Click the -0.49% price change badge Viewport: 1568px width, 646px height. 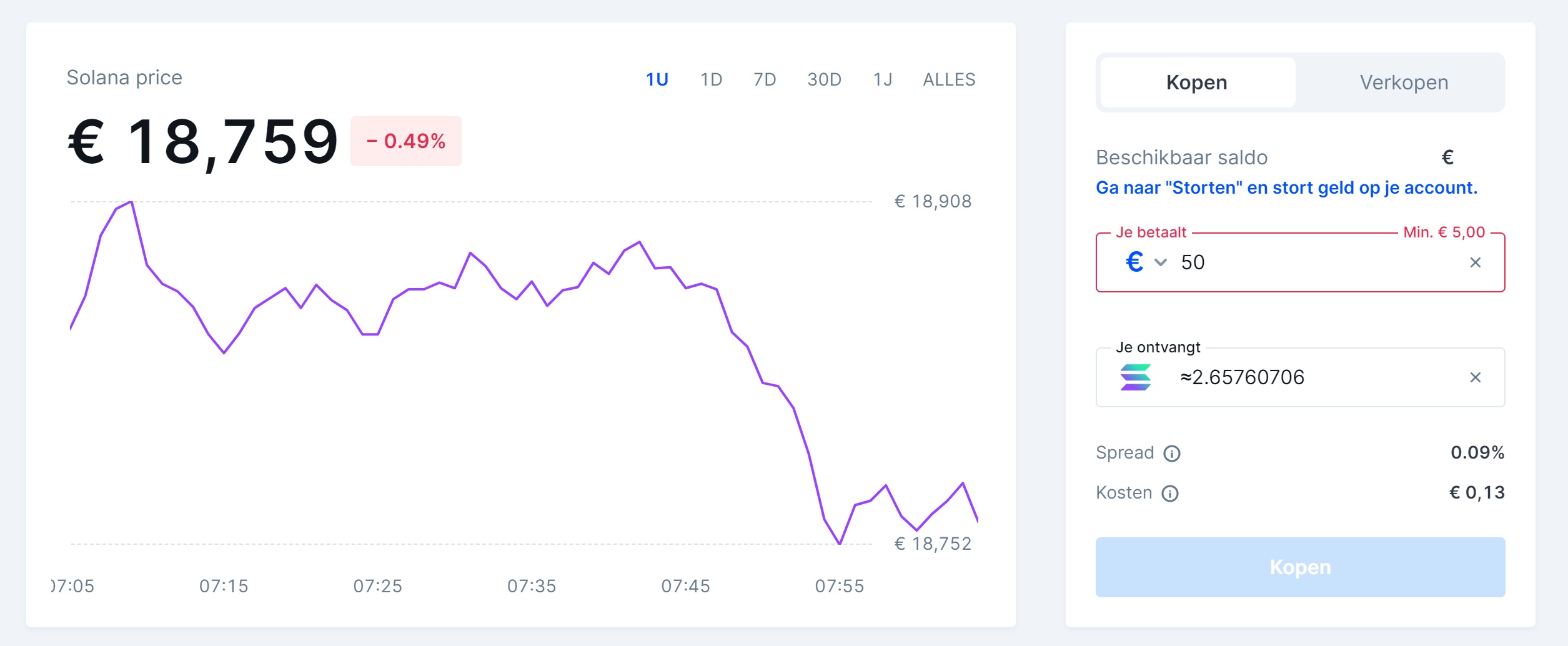(406, 141)
